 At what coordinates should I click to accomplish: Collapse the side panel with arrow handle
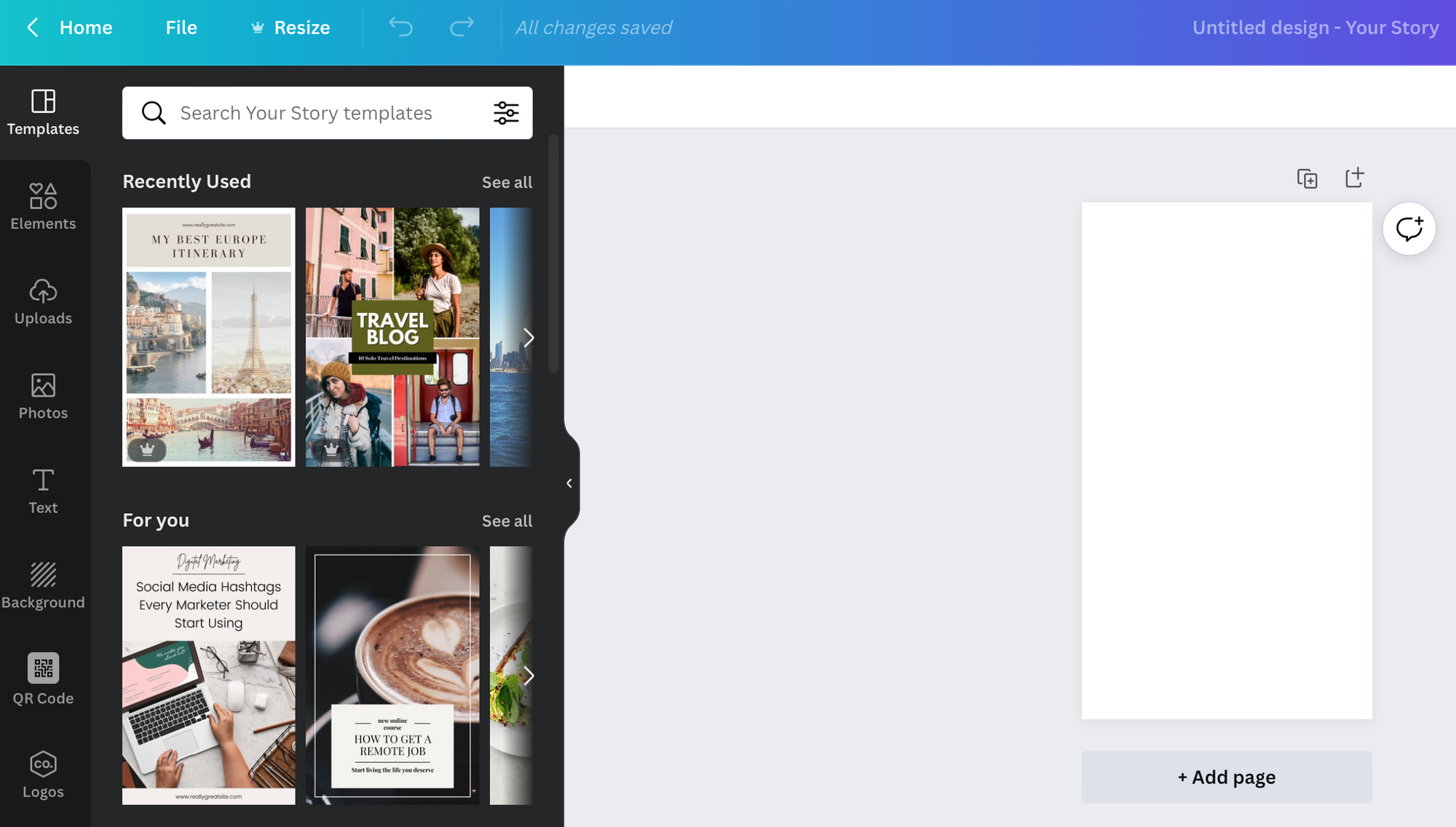click(569, 483)
